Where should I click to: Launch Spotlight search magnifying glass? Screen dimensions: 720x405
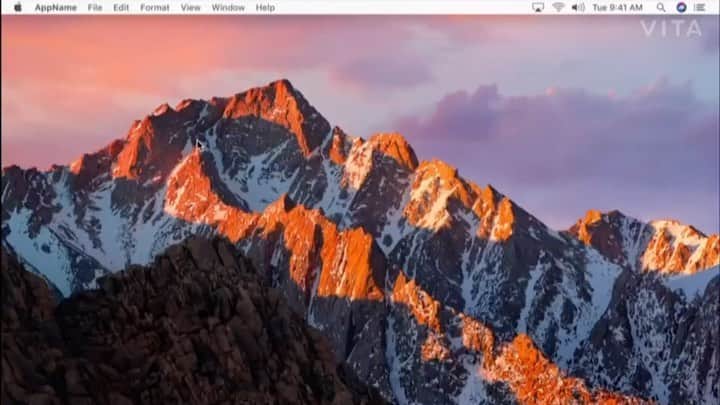click(661, 7)
